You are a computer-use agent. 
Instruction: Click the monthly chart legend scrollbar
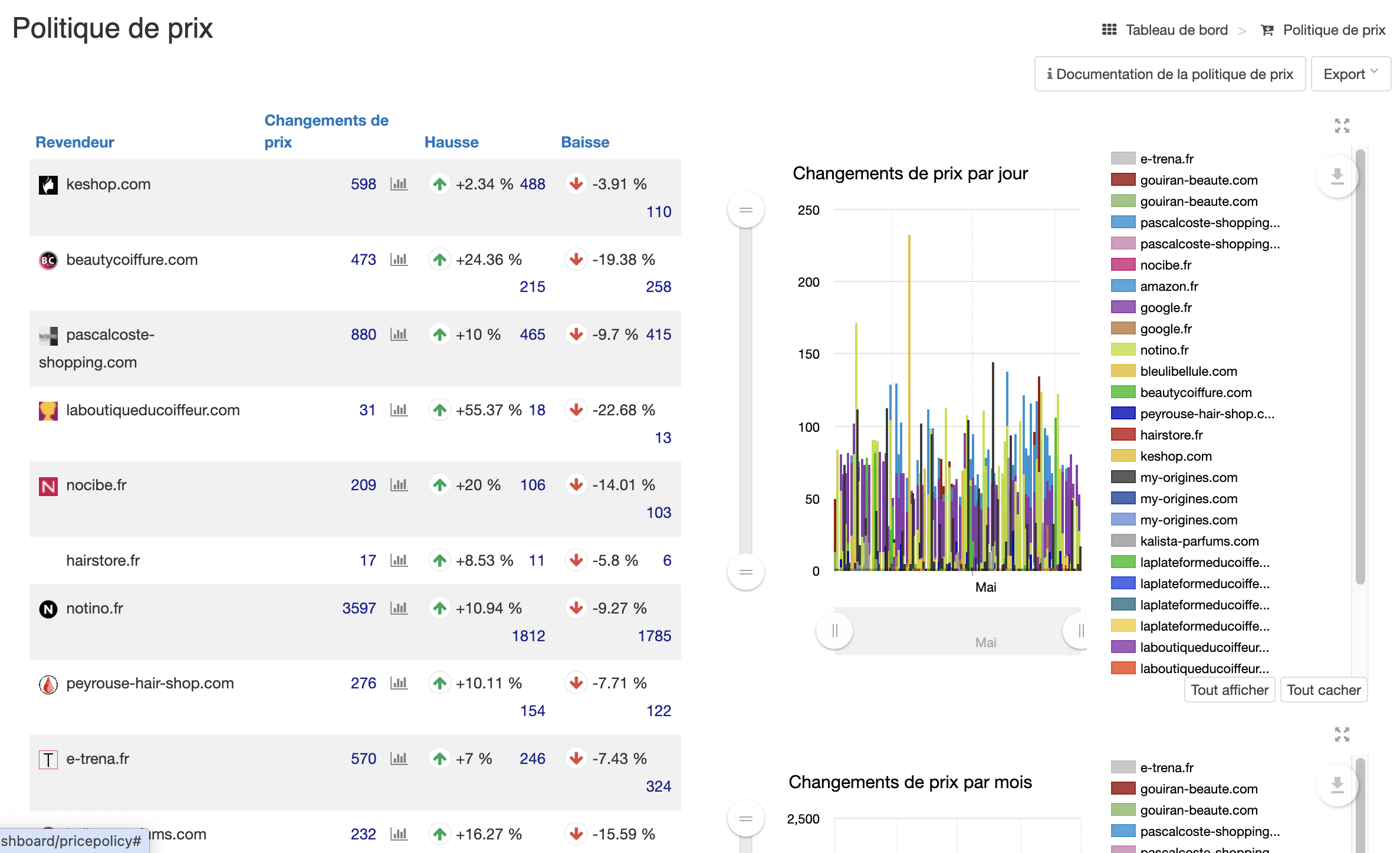1360,805
